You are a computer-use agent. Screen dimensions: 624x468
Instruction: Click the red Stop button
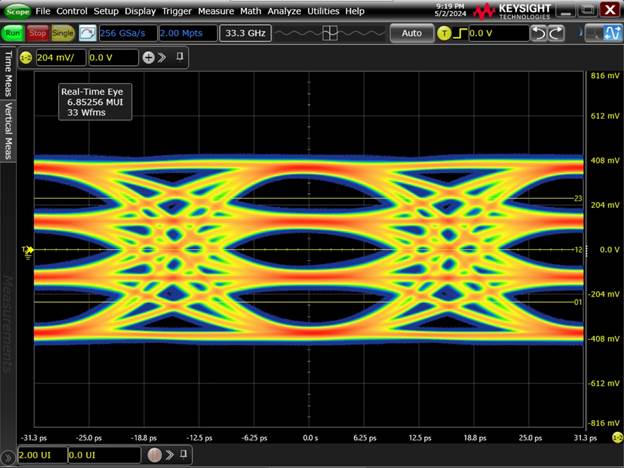coord(37,33)
